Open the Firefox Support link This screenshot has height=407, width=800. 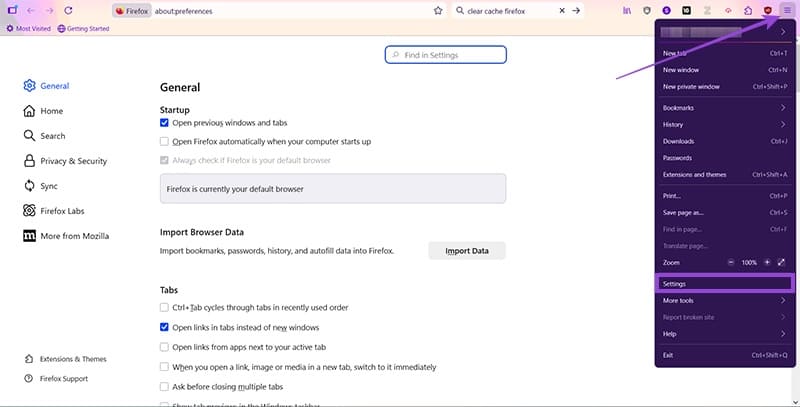coord(65,379)
